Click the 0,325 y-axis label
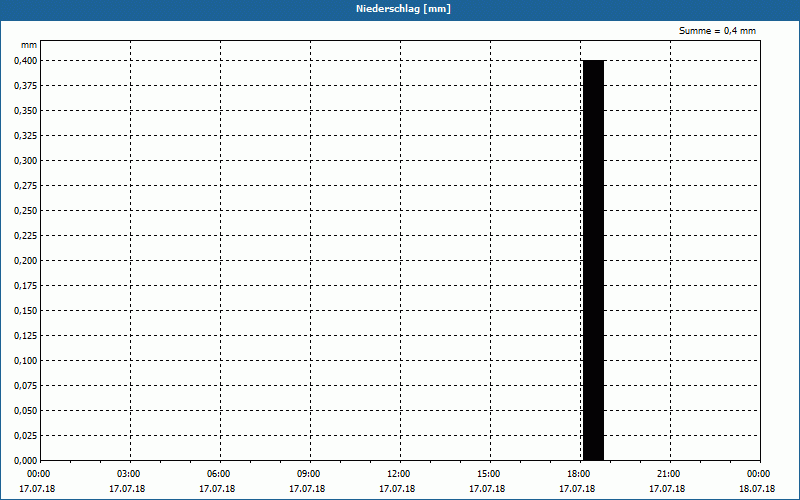The width and height of the screenshot is (800, 500). pos(26,136)
